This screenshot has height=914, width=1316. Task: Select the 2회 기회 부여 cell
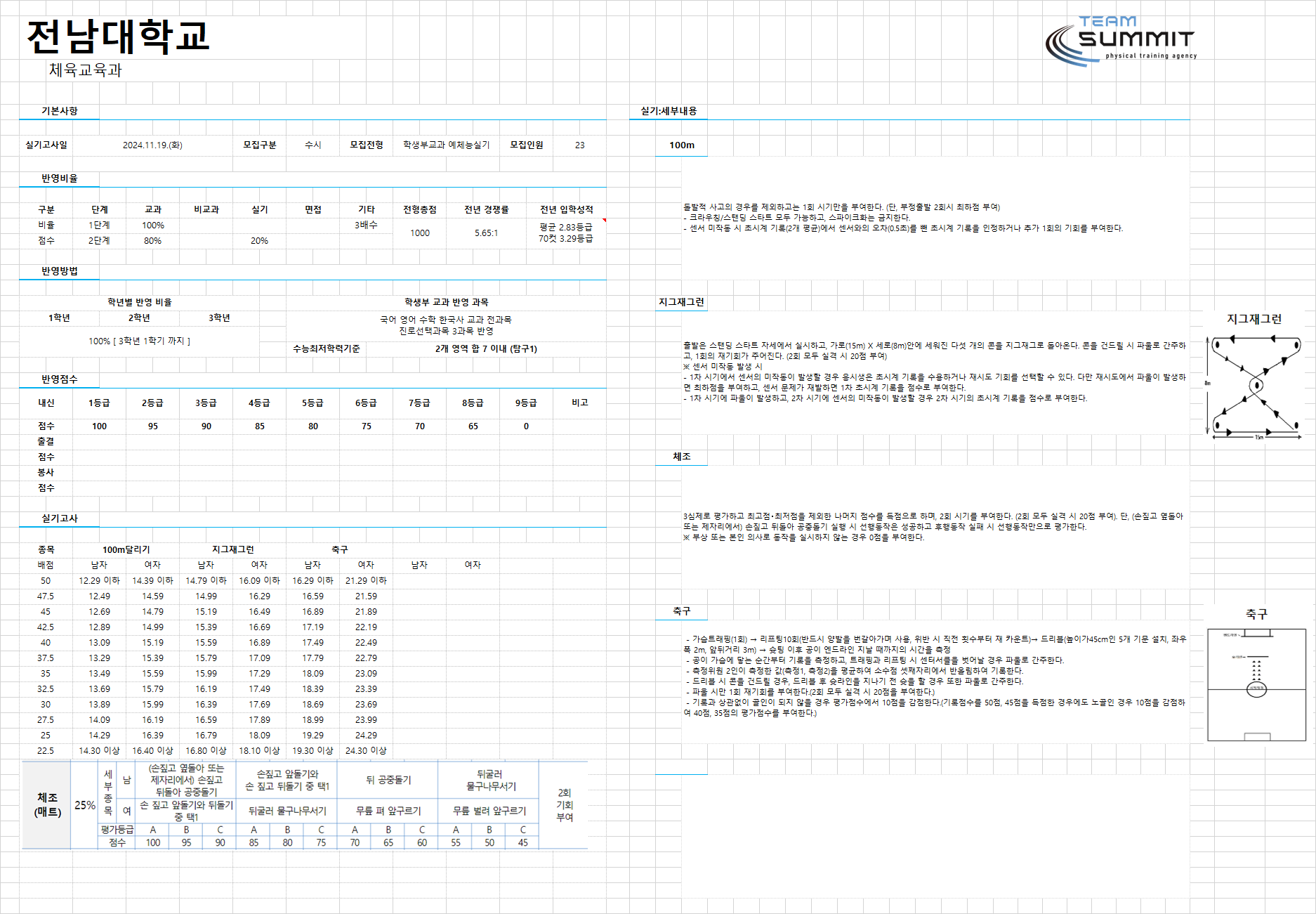click(565, 805)
